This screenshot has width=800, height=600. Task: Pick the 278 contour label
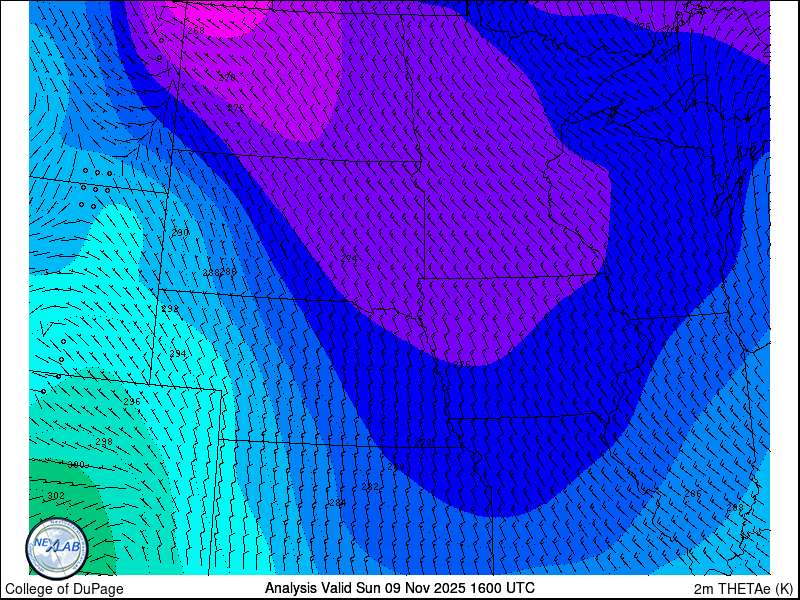pos(423,442)
